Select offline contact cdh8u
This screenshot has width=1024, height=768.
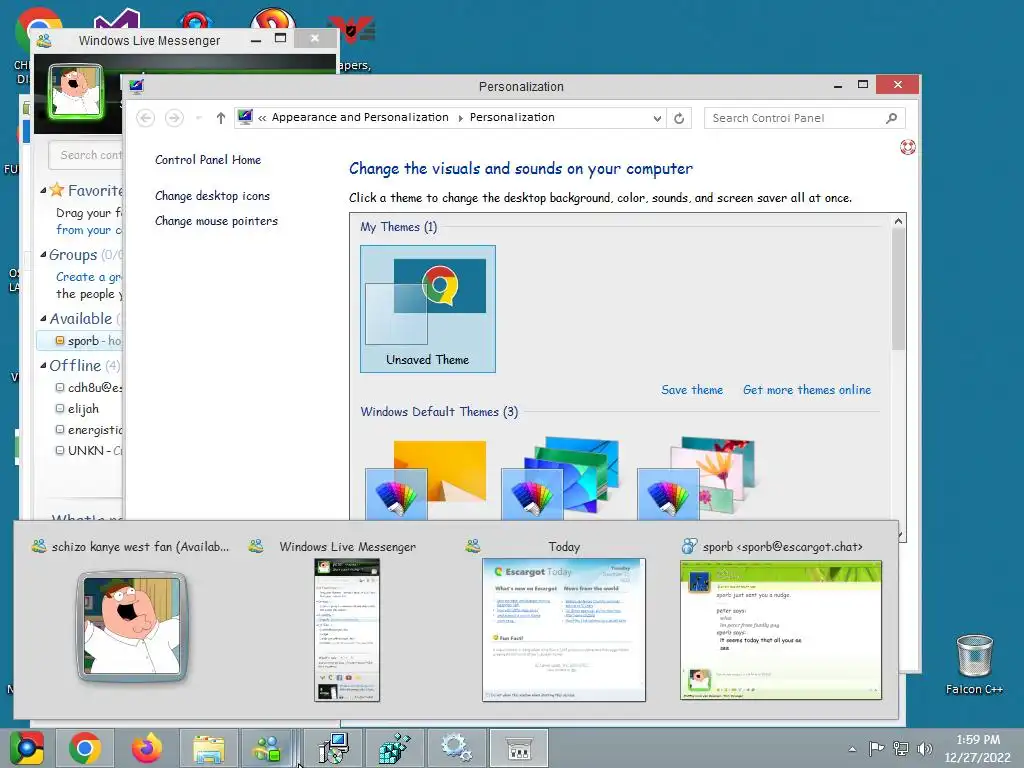click(x=88, y=388)
